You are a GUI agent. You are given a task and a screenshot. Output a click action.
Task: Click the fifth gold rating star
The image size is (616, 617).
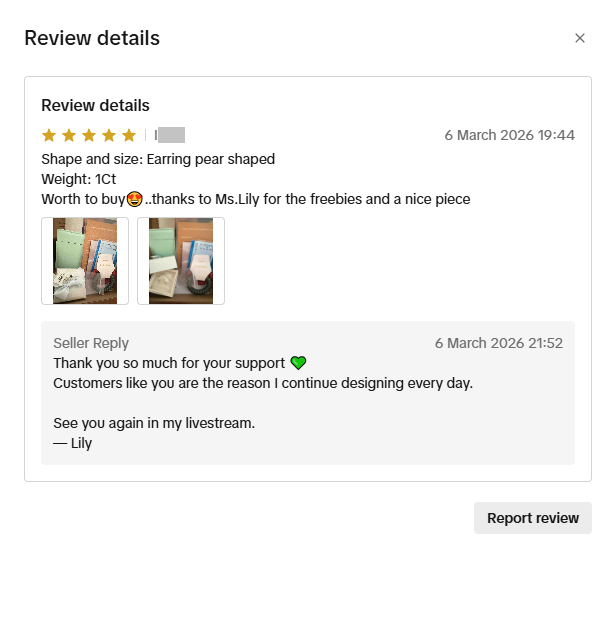pos(129,135)
